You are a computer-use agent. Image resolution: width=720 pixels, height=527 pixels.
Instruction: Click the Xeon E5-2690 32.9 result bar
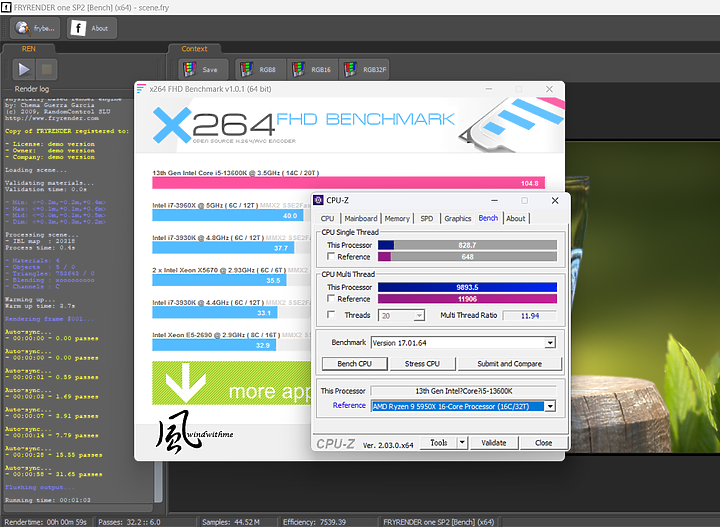pyautogui.click(x=214, y=345)
